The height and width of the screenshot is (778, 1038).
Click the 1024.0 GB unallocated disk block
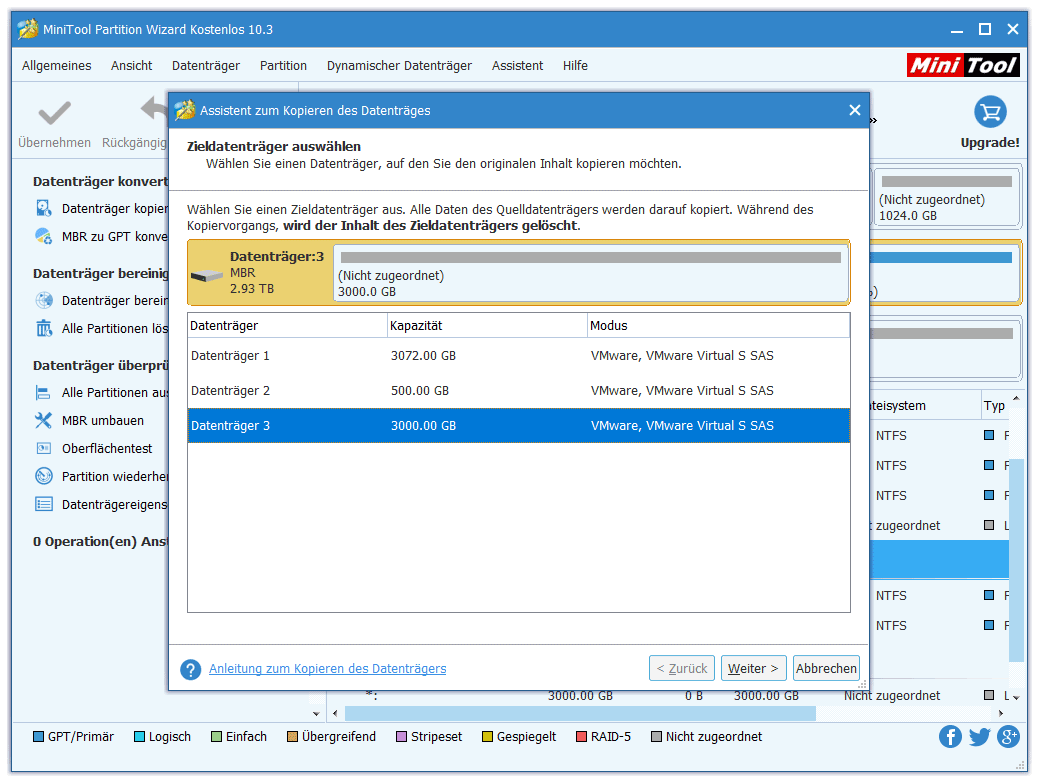click(x=946, y=197)
